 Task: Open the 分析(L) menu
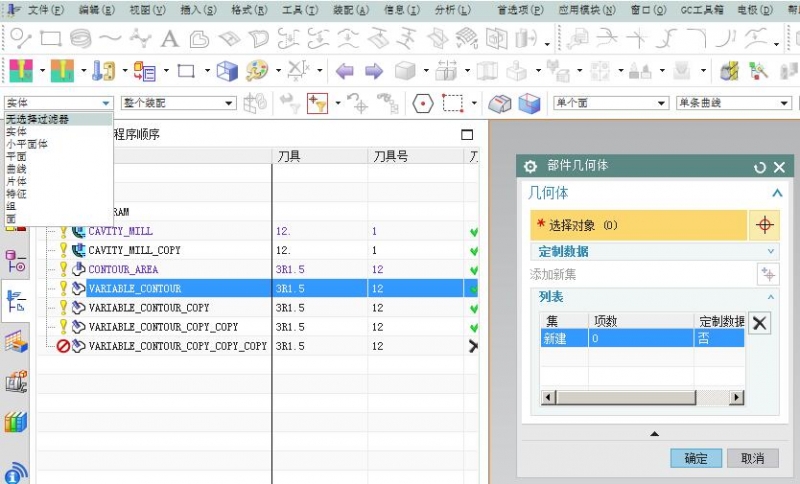[x=452, y=10]
